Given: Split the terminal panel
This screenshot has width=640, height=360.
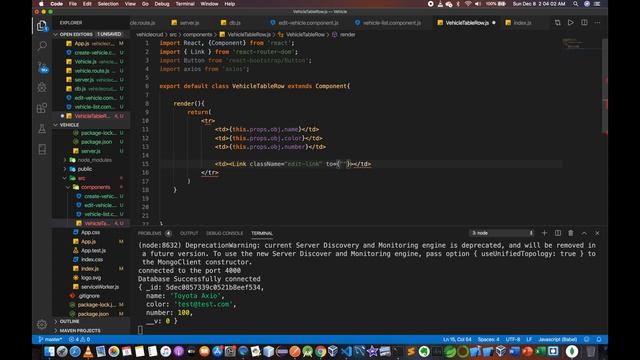Looking at the screenshot, I should click(x=558, y=233).
